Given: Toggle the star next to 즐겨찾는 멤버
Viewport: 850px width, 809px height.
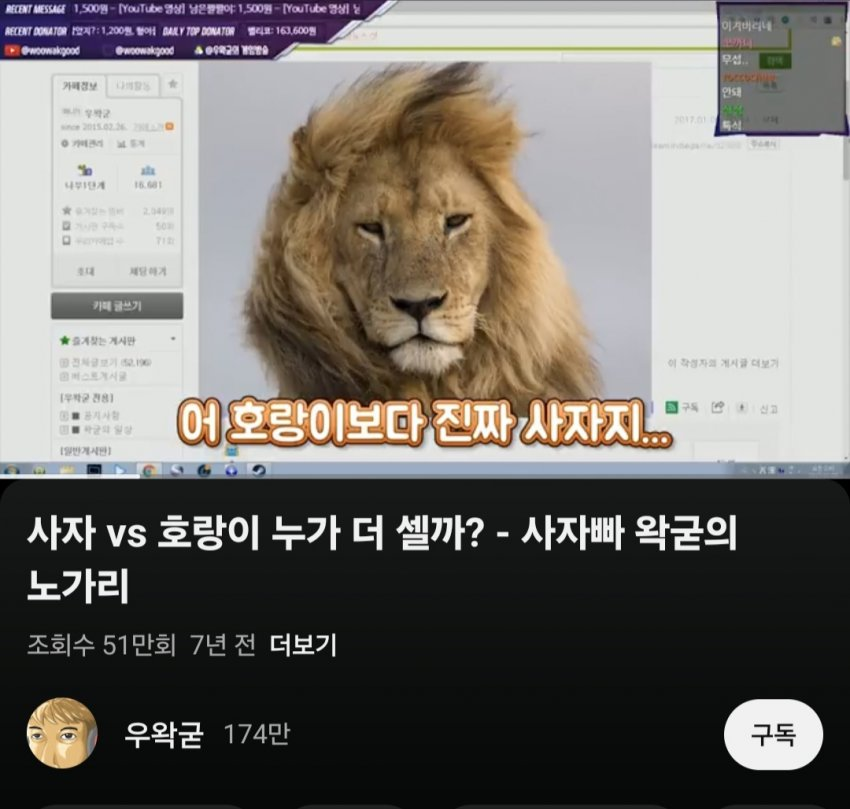Looking at the screenshot, I should click(x=68, y=209).
